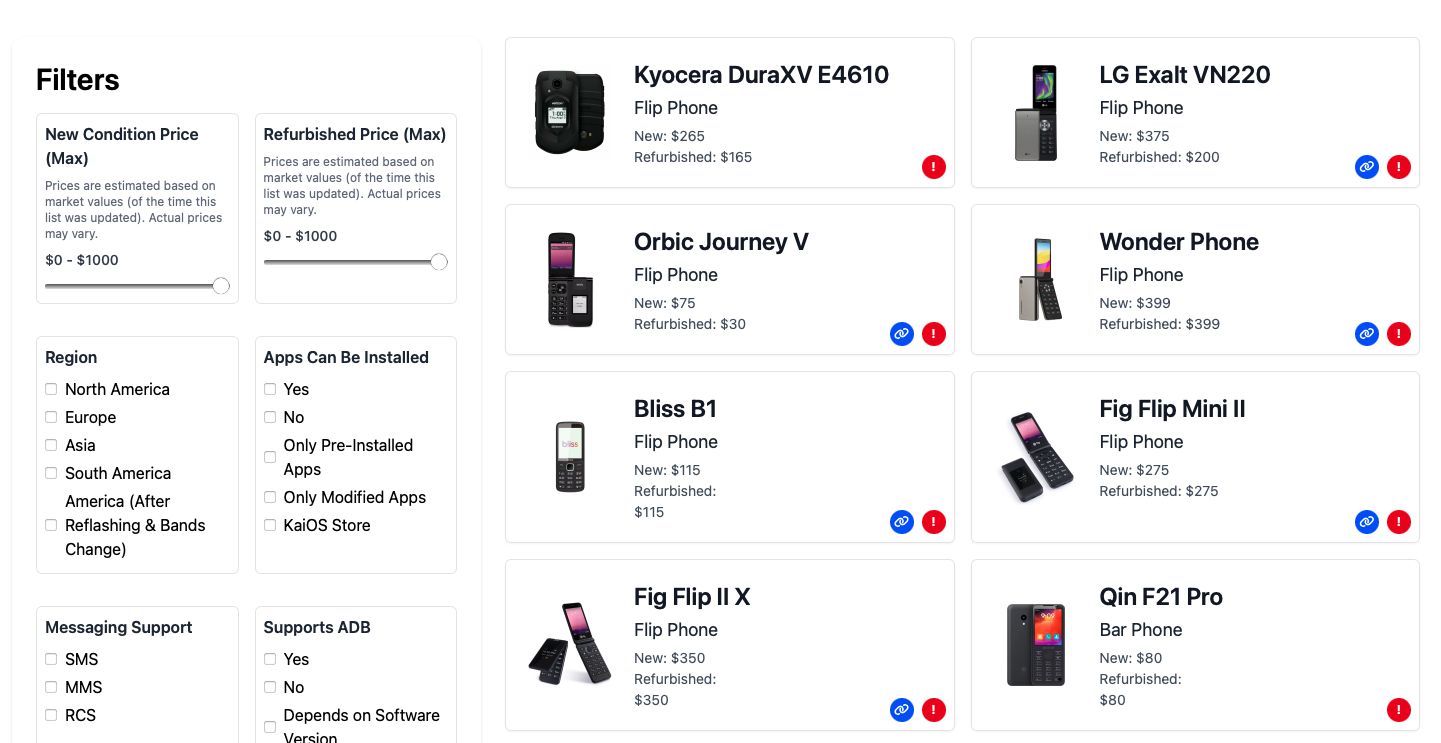Check Only Modified Apps option

coord(270,497)
